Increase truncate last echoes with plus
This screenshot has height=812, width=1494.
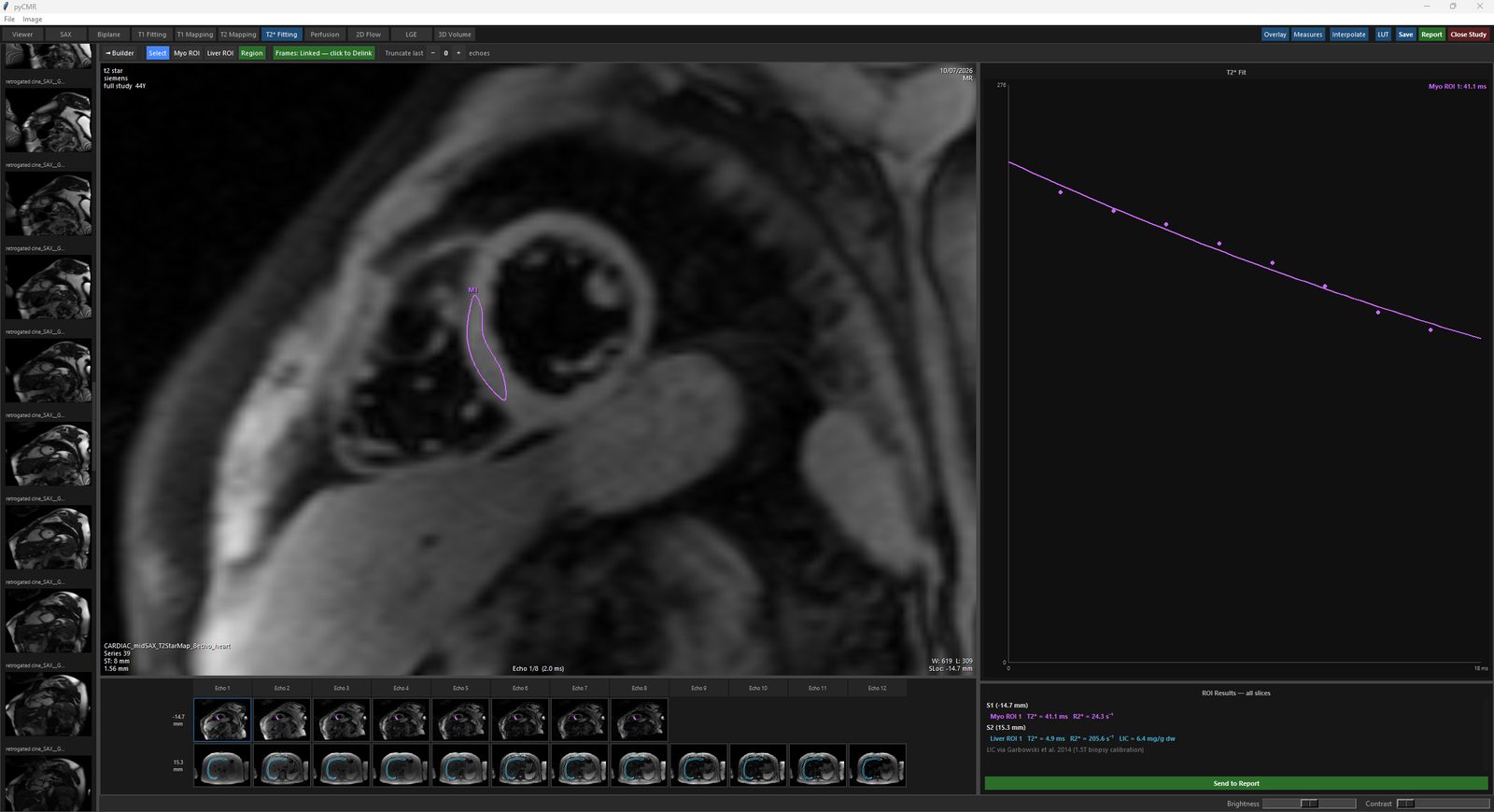click(458, 53)
